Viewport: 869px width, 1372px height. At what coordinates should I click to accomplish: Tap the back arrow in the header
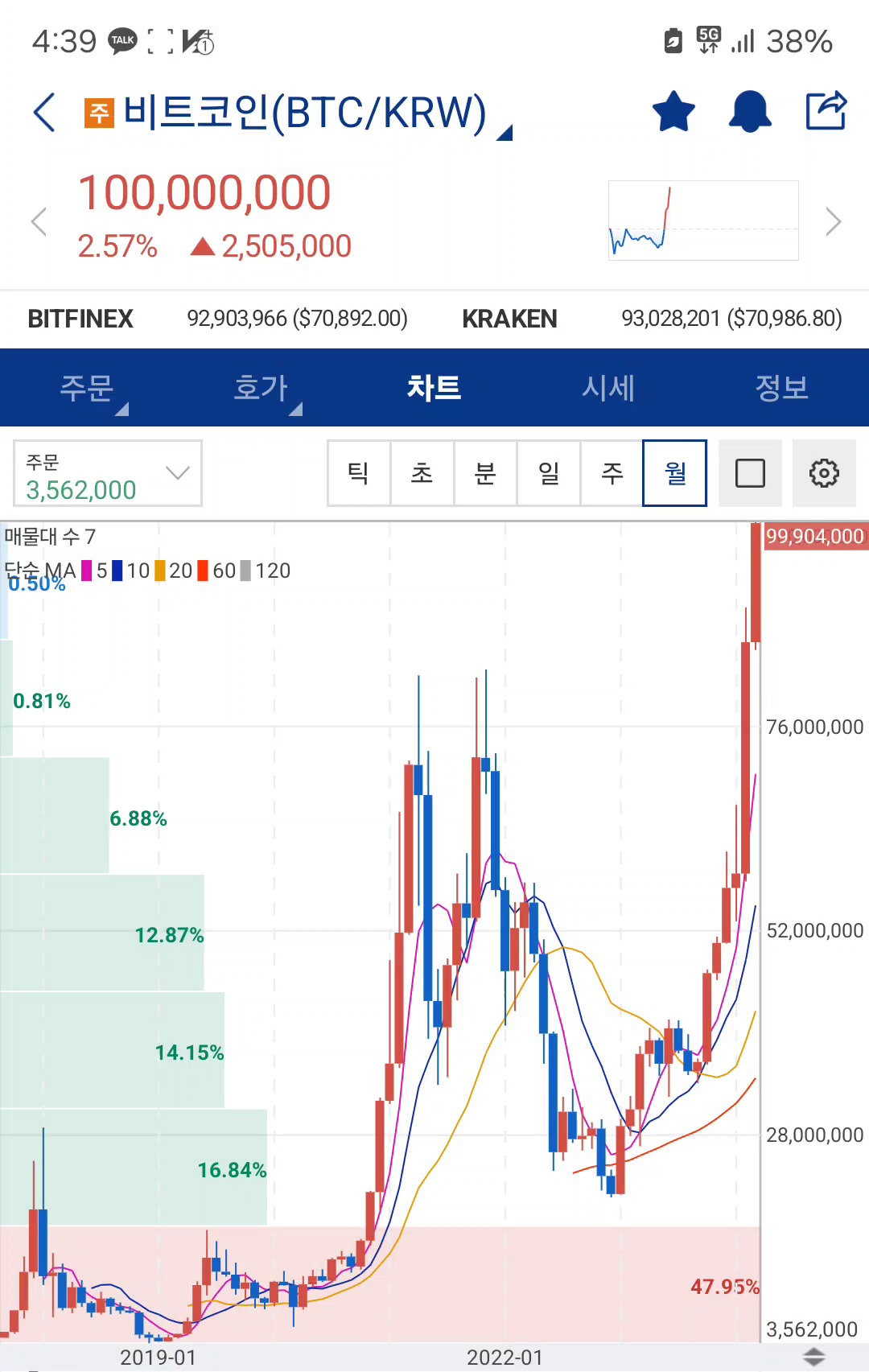coord(45,112)
